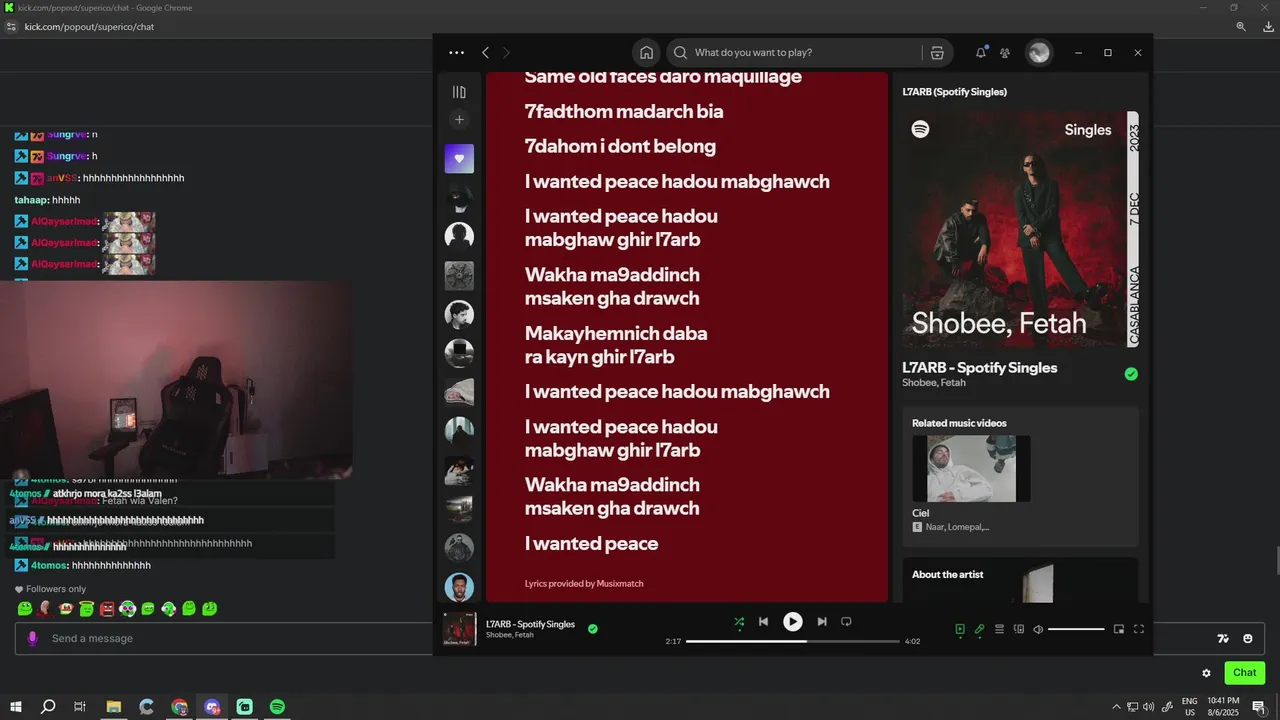Adjust the Spotify volume slider

[x=1076, y=629]
